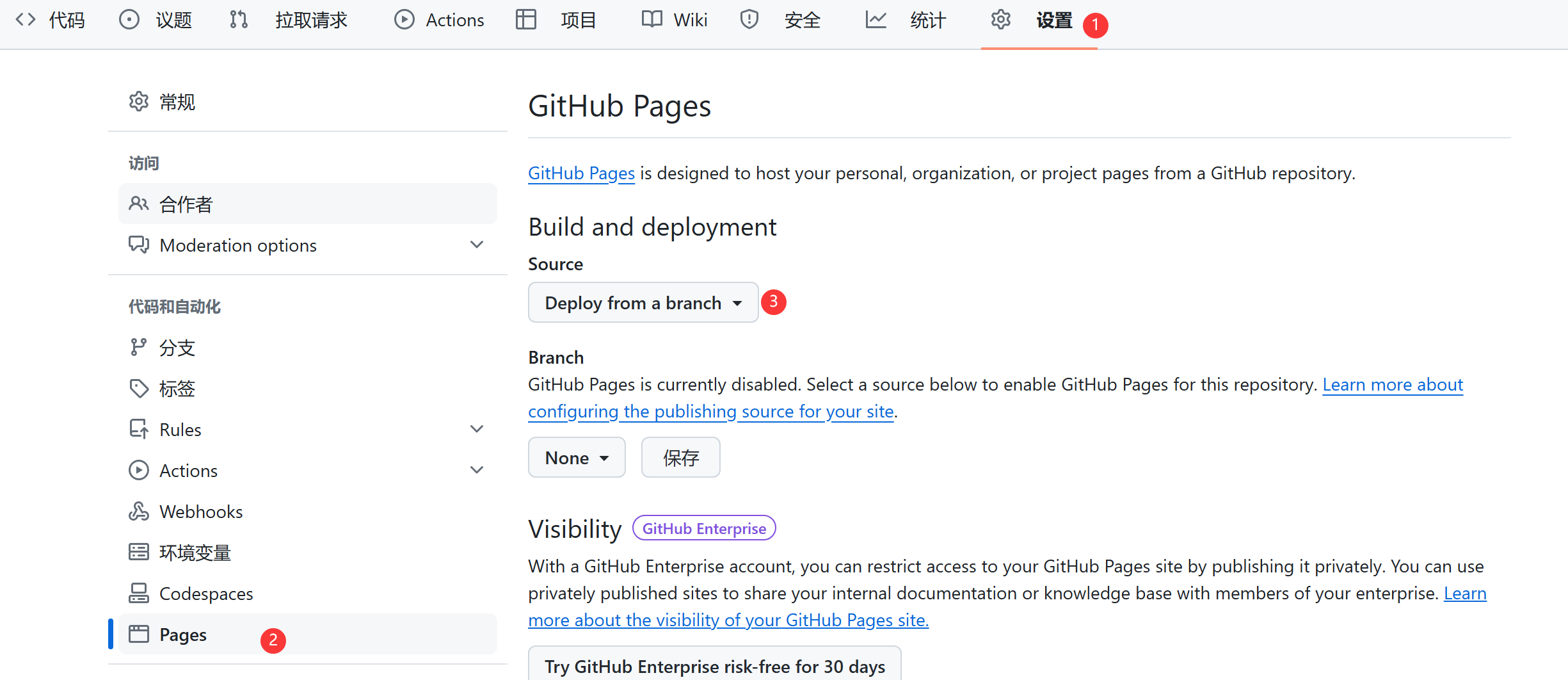Click the 'Source' label
This screenshot has width=1568, height=680.
[556, 264]
